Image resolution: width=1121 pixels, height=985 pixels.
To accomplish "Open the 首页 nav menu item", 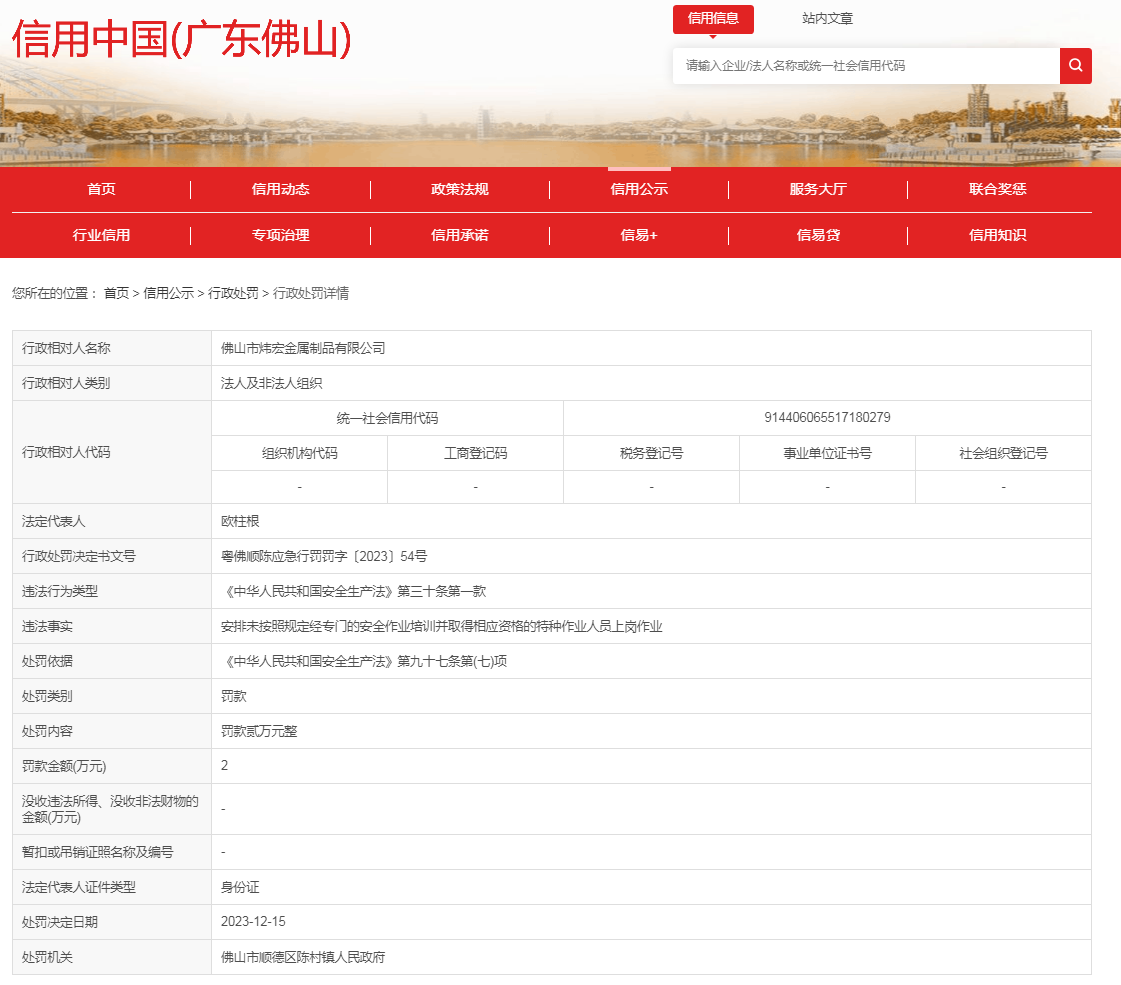I will (101, 189).
